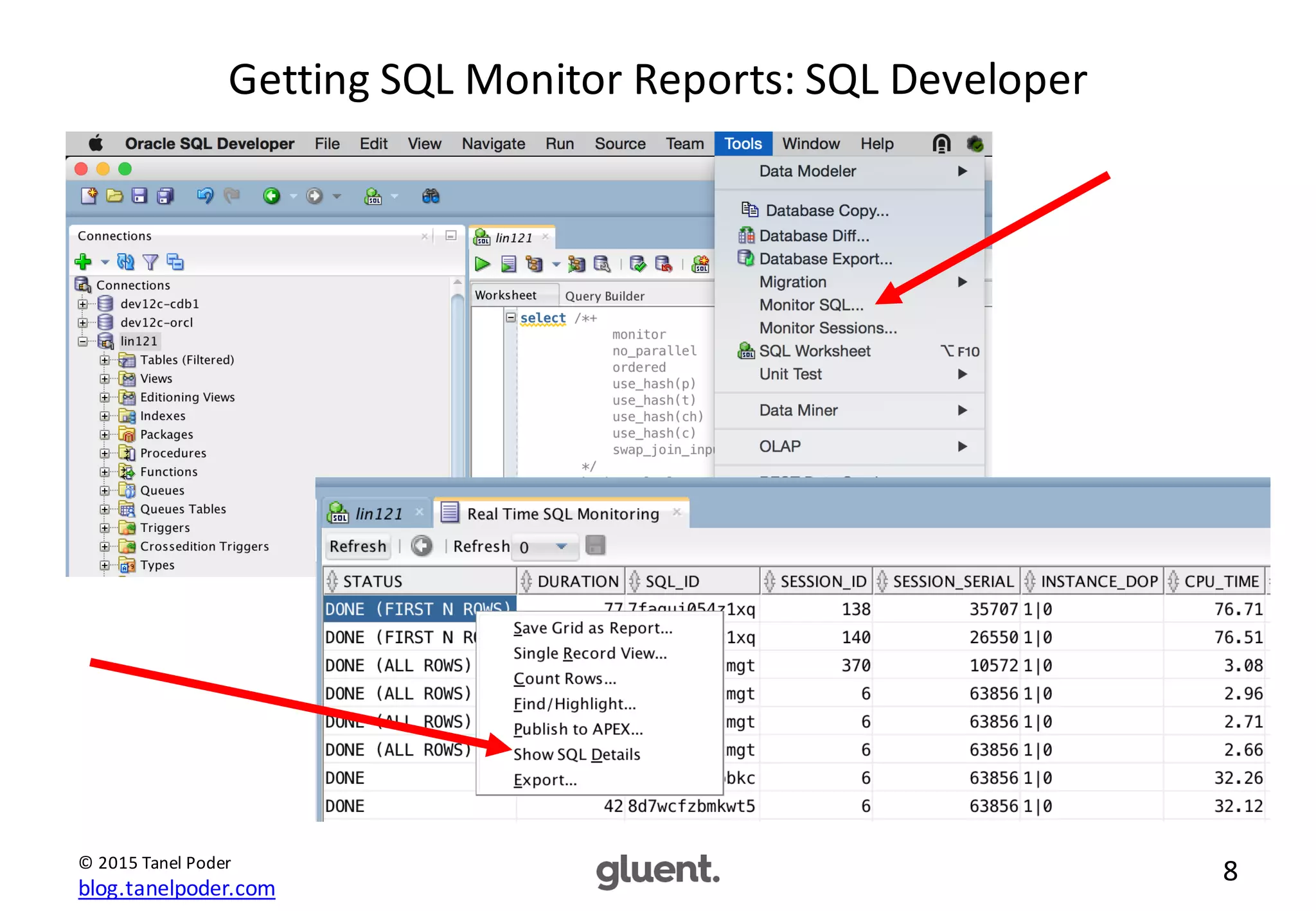Collapse the lin121 connection node
The width and height of the screenshot is (1316, 911).
click(x=82, y=341)
